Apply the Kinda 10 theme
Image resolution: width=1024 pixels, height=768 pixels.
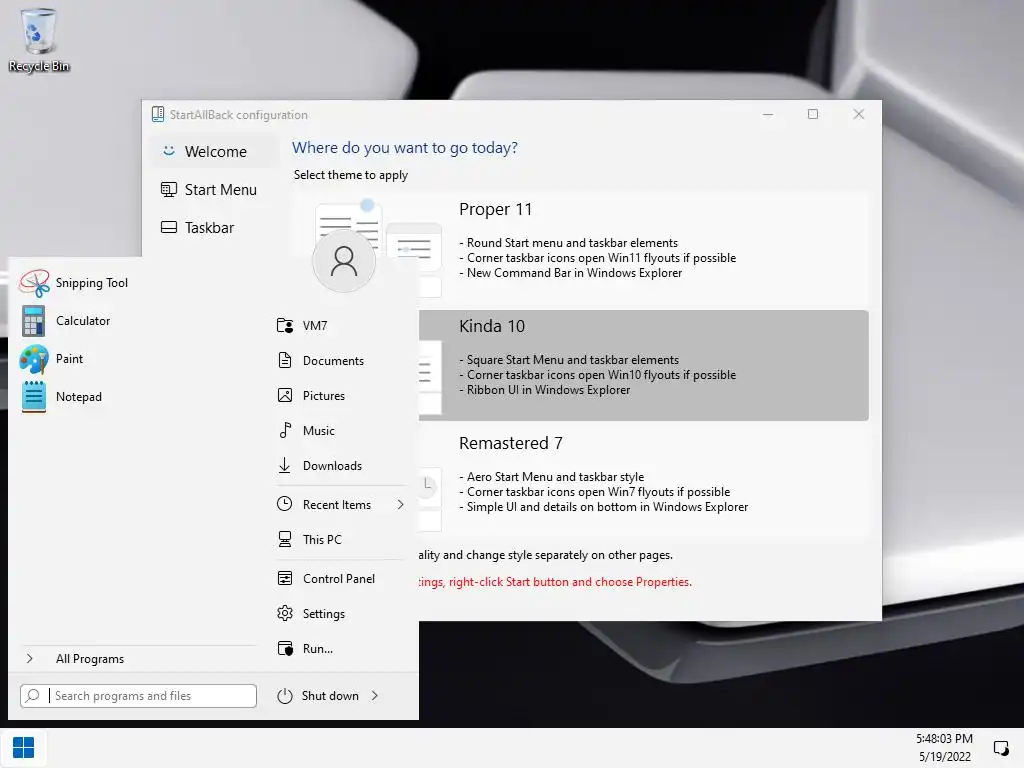[643, 365]
